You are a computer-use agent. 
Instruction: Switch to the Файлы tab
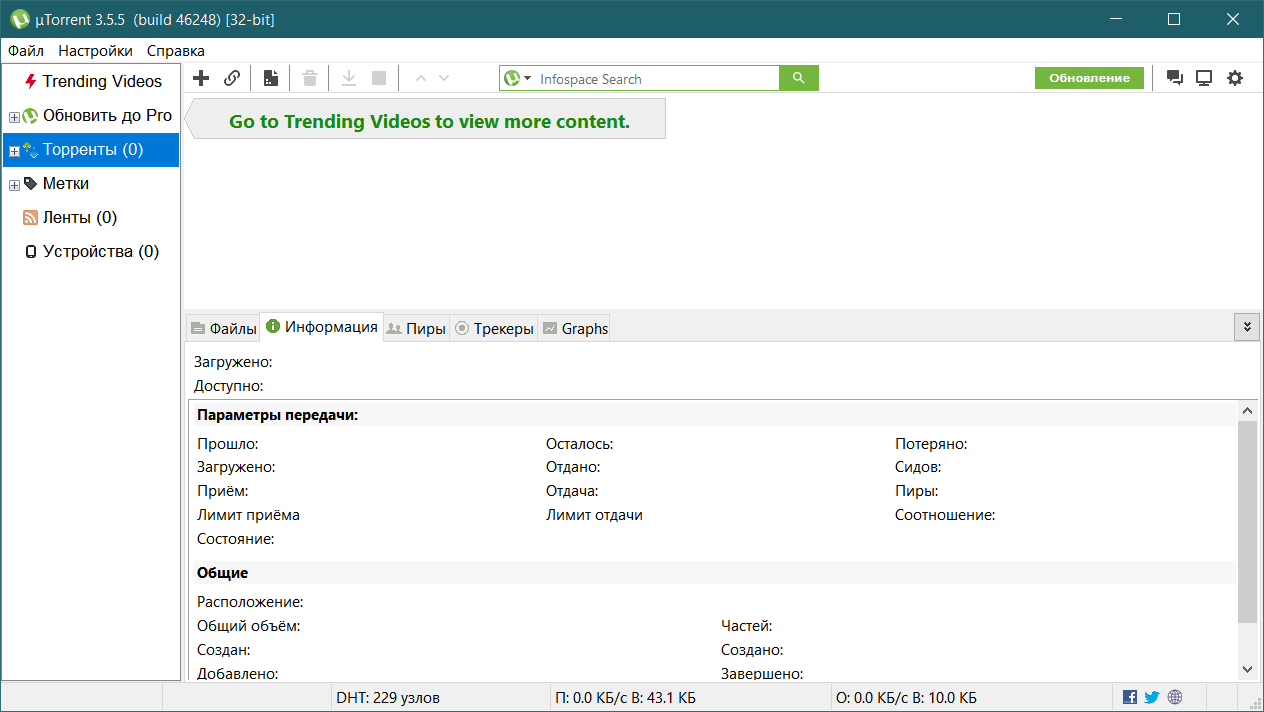pyautogui.click(x=223, y=328)
